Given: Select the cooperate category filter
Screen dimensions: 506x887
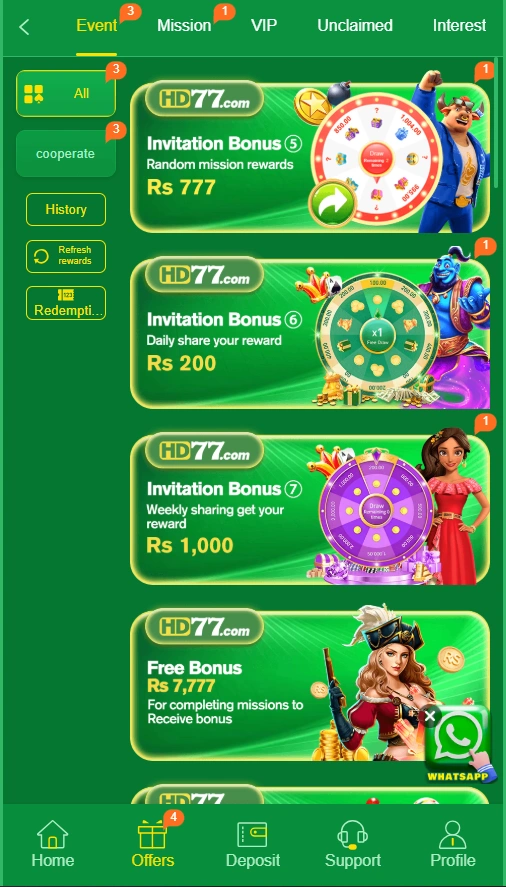Looking at the screenshot, I should tap(66, 153).
